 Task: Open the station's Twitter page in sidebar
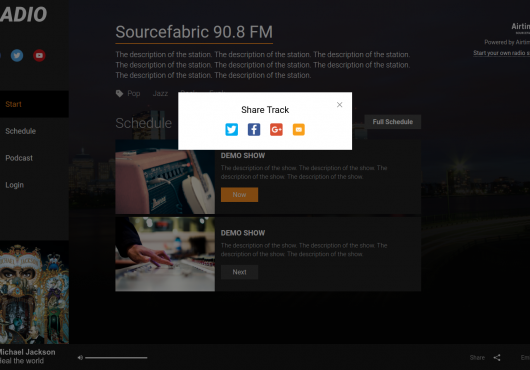(x=17, y=55)
